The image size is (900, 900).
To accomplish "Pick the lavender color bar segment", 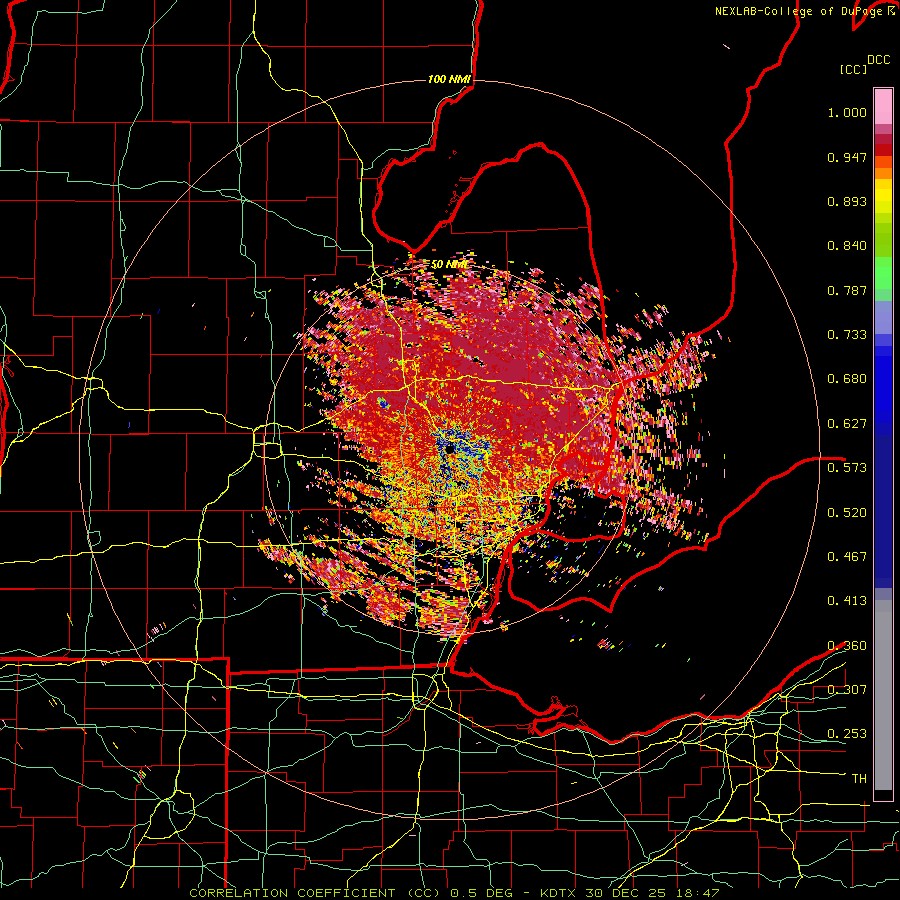I will coord(883,317).
